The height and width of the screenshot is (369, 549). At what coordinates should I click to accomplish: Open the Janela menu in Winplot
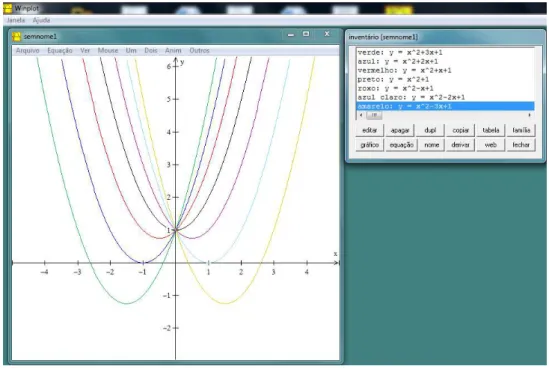tap(16, 20)
